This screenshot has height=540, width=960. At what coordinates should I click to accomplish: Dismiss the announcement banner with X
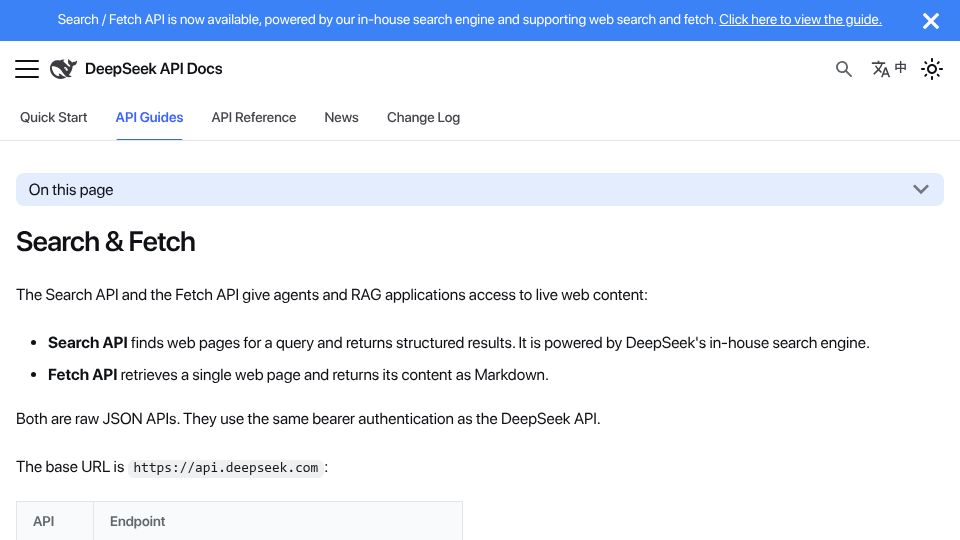click(x=931, y=21)
